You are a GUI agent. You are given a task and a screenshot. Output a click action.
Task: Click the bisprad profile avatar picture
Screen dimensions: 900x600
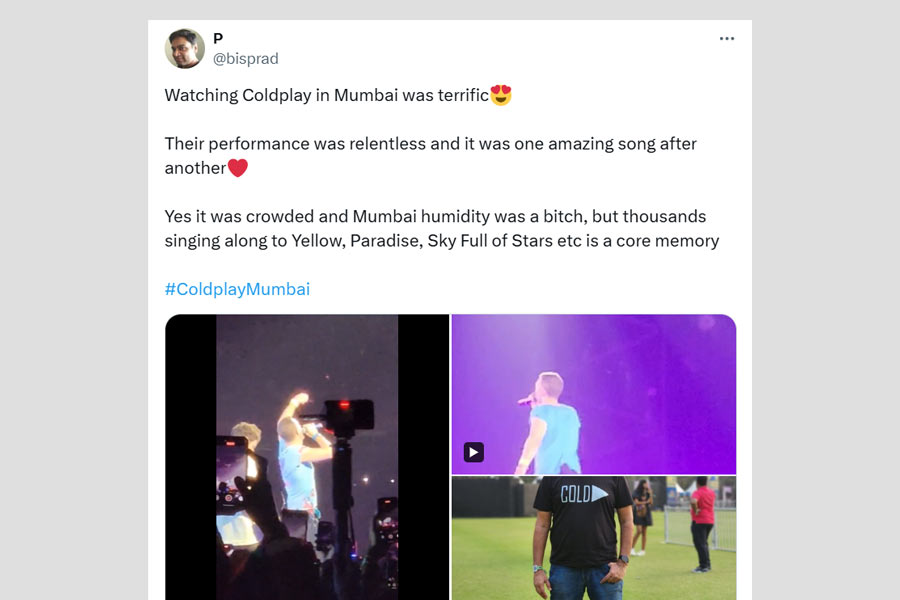(185, 48)
